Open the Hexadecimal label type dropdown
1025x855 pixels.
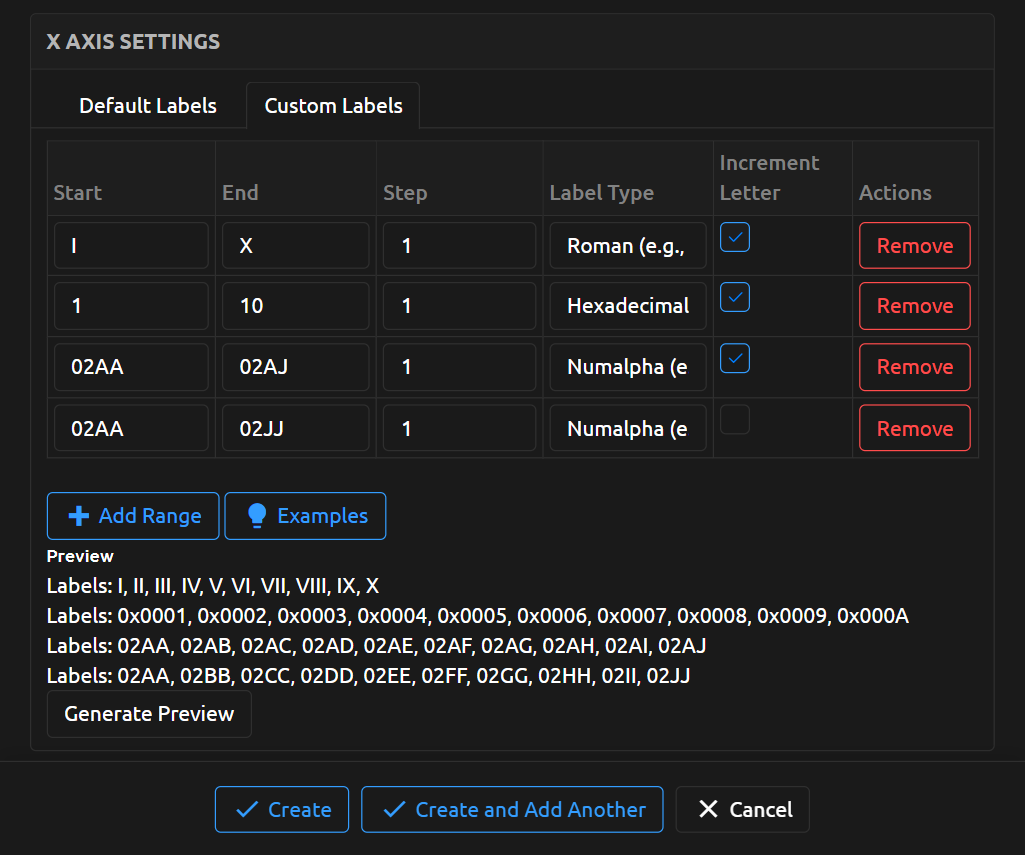tap(628, 306)
